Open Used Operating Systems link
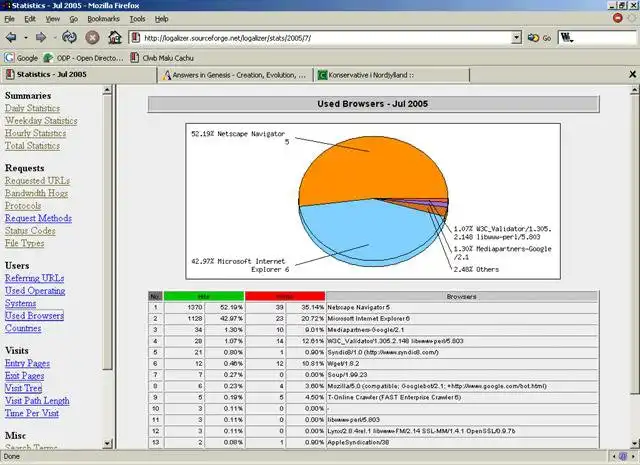This screenshot has width=640, height=465. [35, 297]
